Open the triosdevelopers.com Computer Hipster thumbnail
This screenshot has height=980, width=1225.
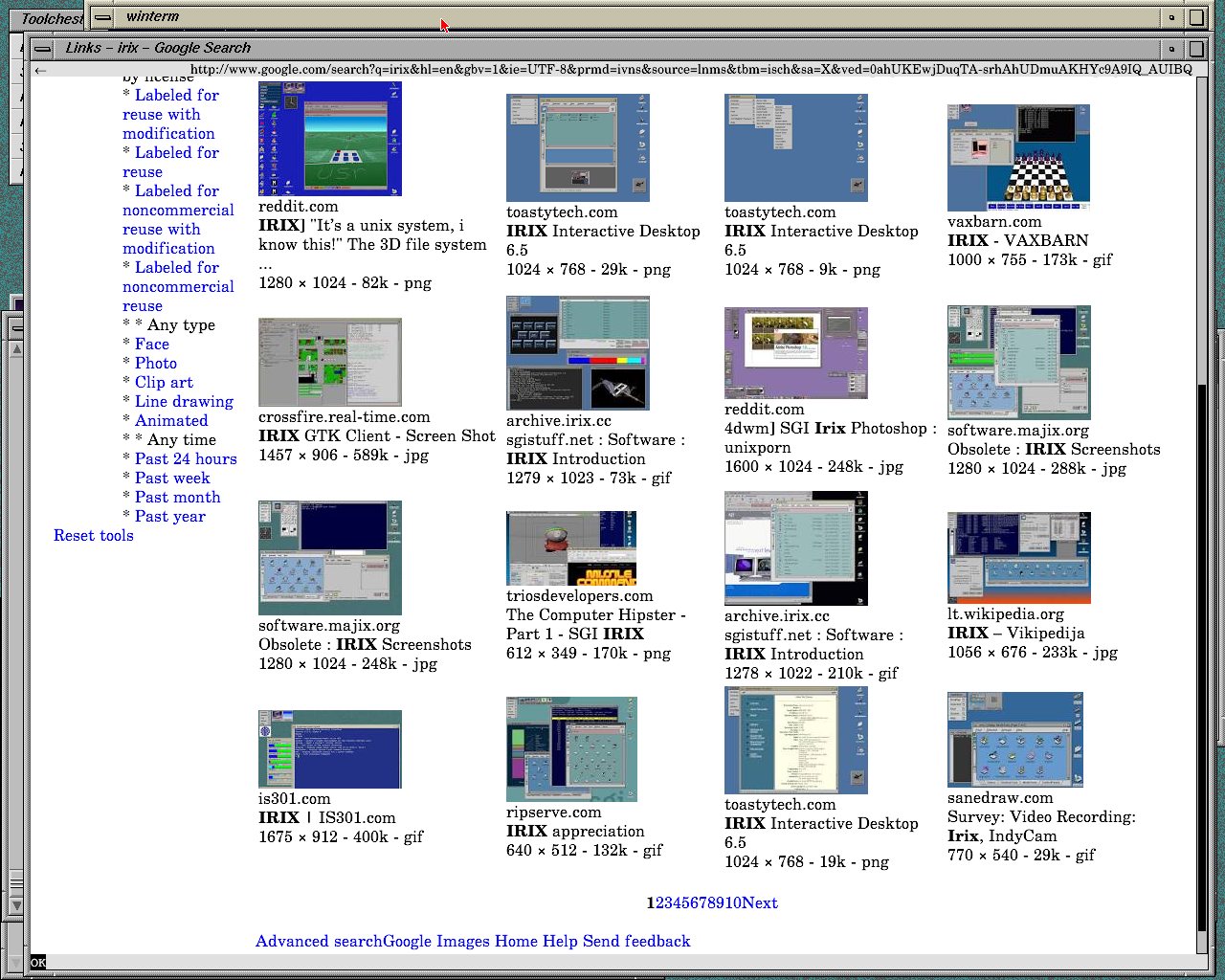click(570, 548)
